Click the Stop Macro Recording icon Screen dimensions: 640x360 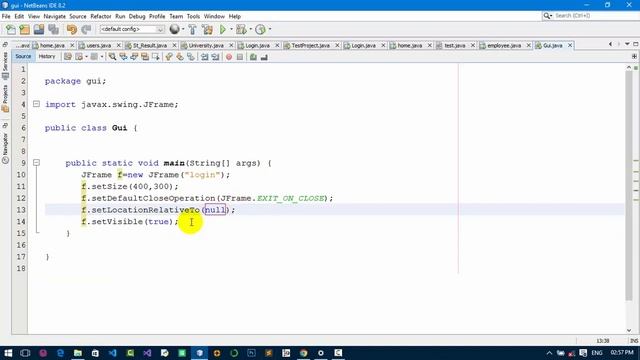click(240, 57)
